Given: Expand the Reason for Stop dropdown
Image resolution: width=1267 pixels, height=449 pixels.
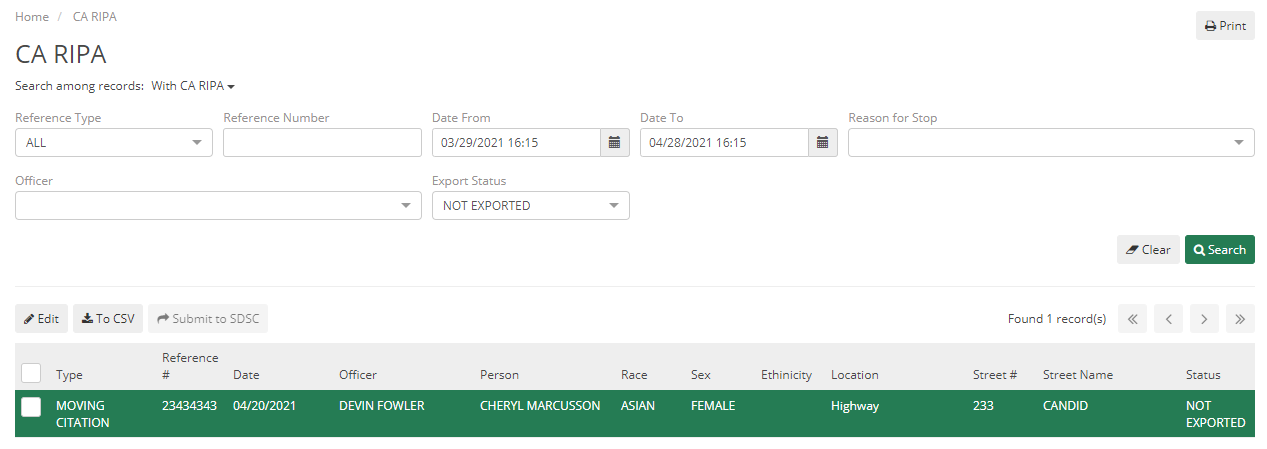Looking at the screenshot, I should (1051, 143).
